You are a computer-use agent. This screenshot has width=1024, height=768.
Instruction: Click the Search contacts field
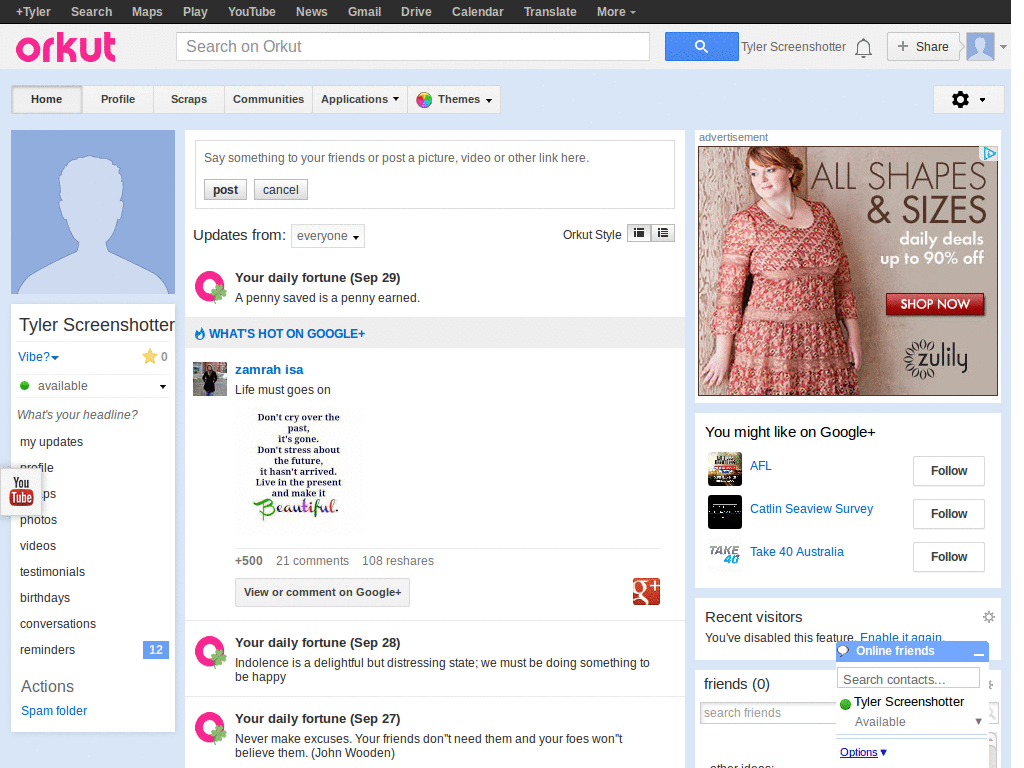[x=908, y=680]
